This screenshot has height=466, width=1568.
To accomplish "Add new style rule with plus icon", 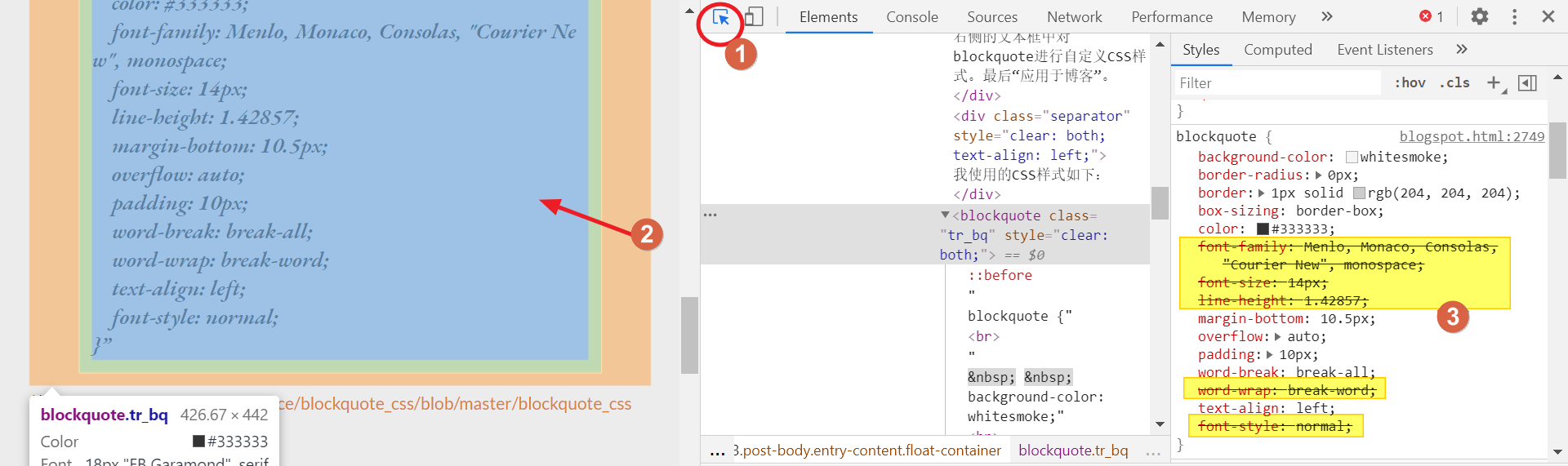I will [x=1494, y=82].
